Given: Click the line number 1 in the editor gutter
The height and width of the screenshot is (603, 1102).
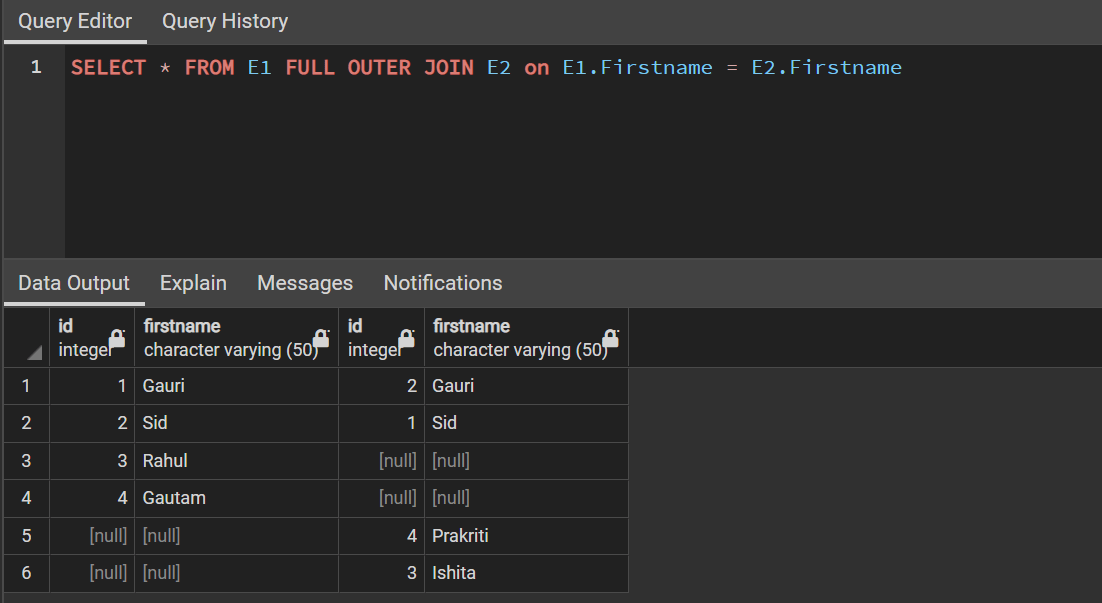Looking at the screenshot, I should click(35, 67).
